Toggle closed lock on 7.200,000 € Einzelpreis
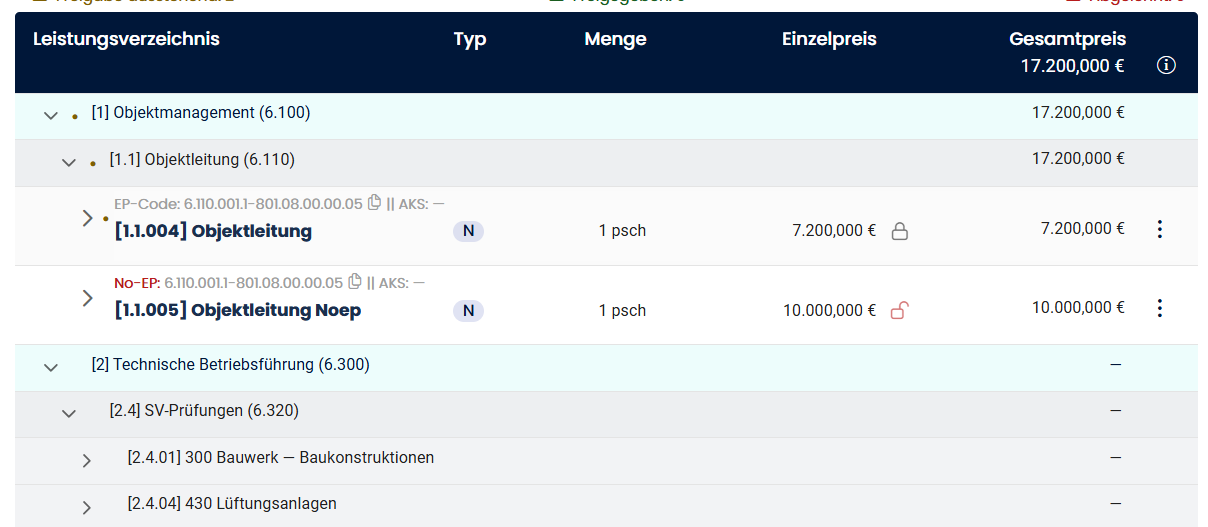Image resolution: width=1208 pixels, height=527 pixels. (899, 232)
